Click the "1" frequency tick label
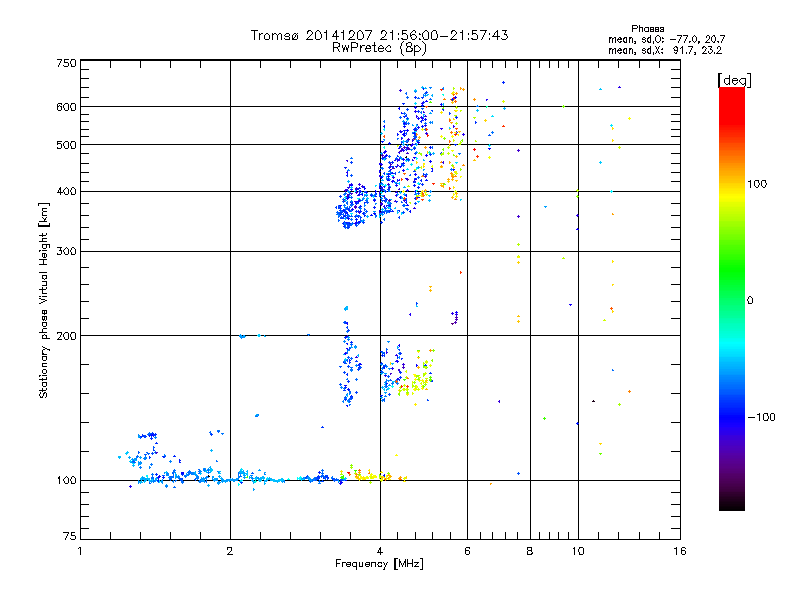 pyautogui.click(x=80, y=551)
